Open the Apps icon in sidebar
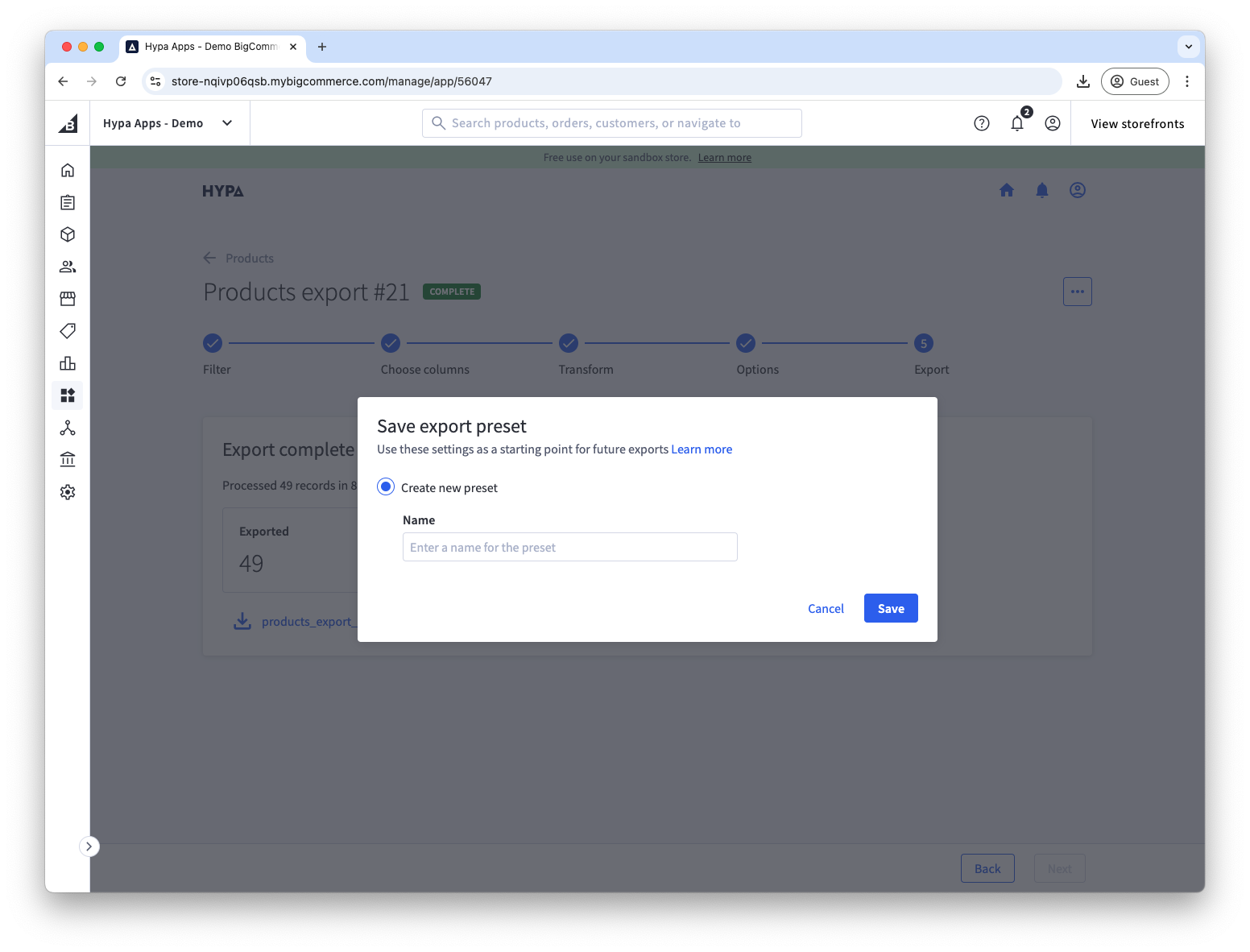Image resolution: width=1250 pixels, height=952 pixels. click(x=68, y=395)
